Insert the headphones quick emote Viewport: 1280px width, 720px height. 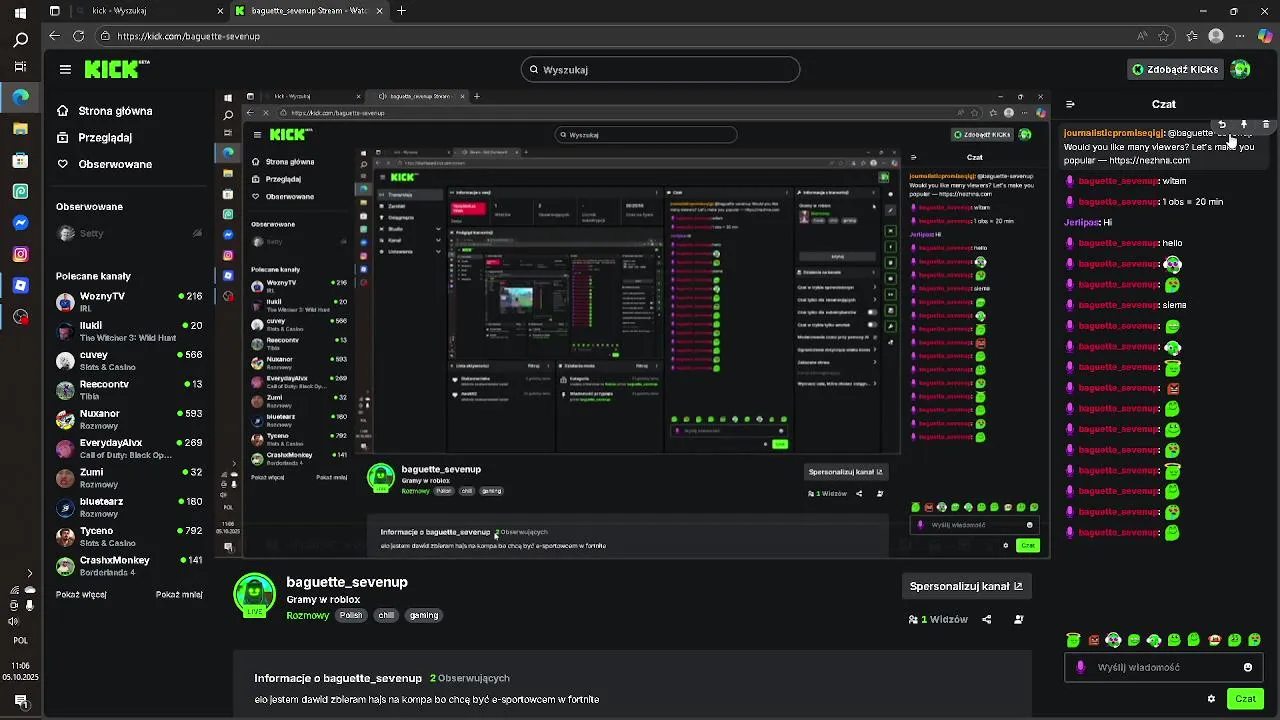pos(1114,640)
